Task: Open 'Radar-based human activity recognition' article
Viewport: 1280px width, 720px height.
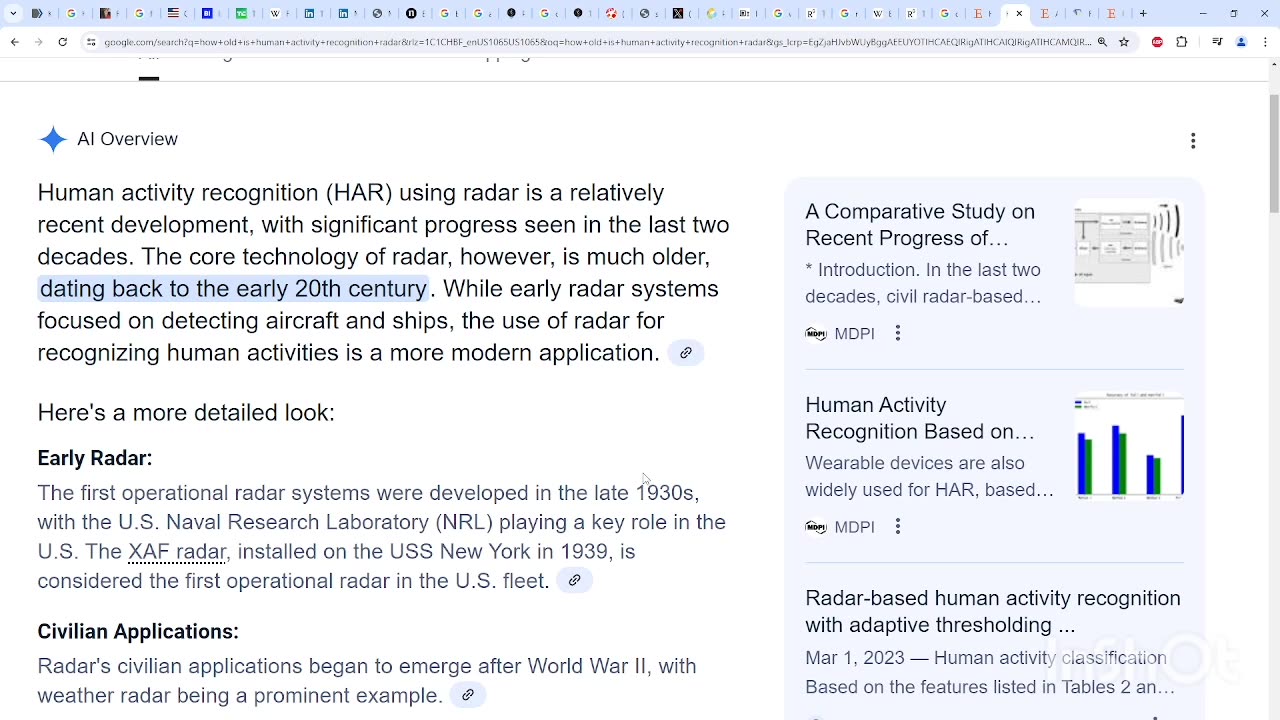Action: pyautogui.click(x=993, y=611)
